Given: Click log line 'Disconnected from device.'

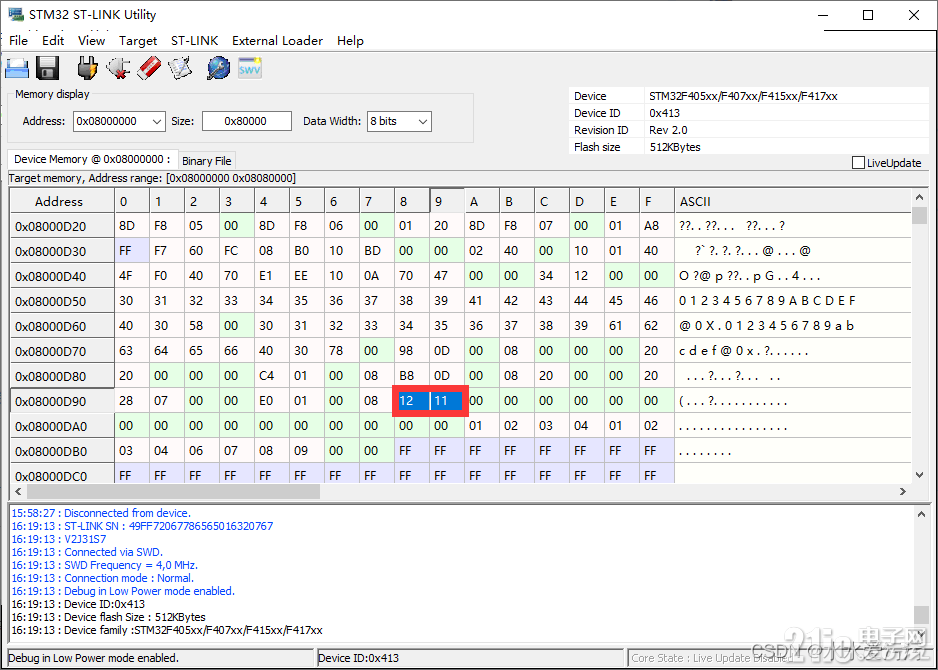Looking at the screenshot, I should 101,513.
